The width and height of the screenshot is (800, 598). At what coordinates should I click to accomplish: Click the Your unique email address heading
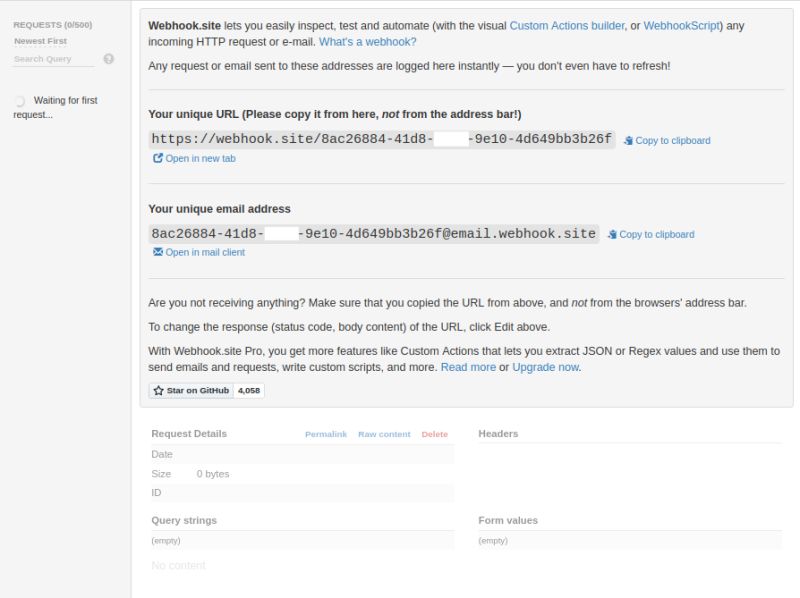point(219,209)
